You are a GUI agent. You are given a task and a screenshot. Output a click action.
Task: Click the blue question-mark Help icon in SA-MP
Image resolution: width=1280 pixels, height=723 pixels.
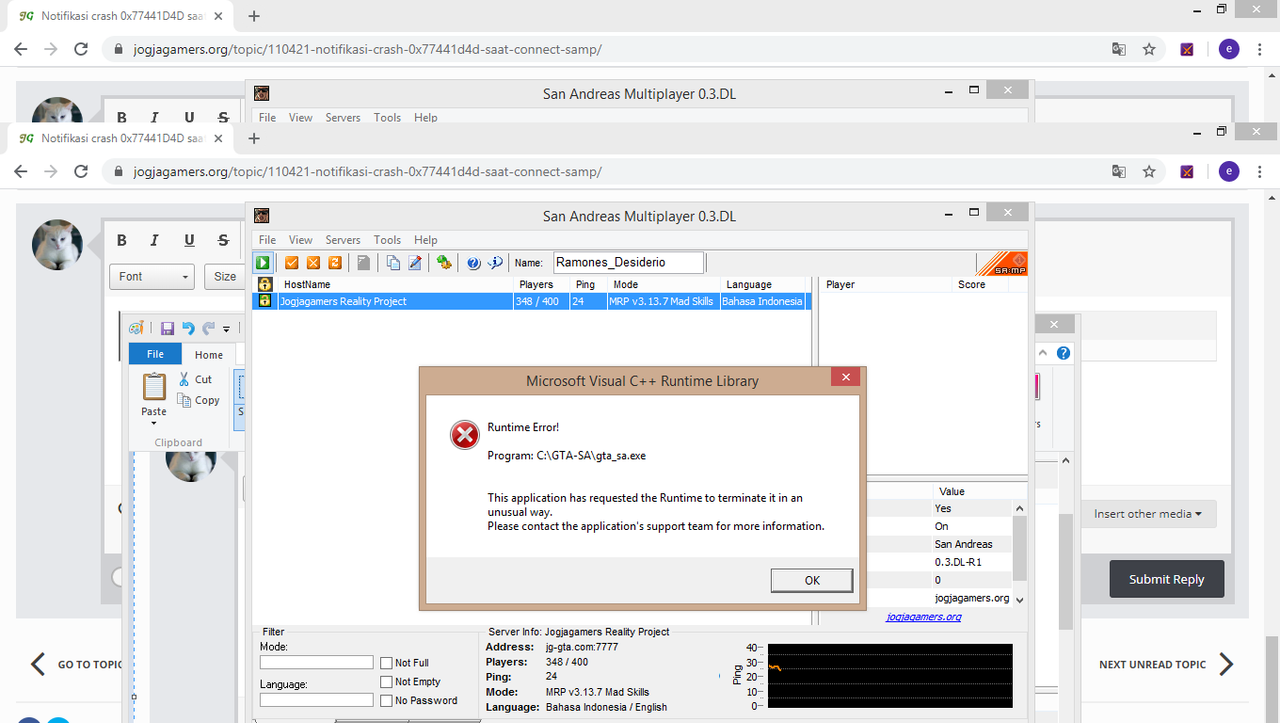474,263
